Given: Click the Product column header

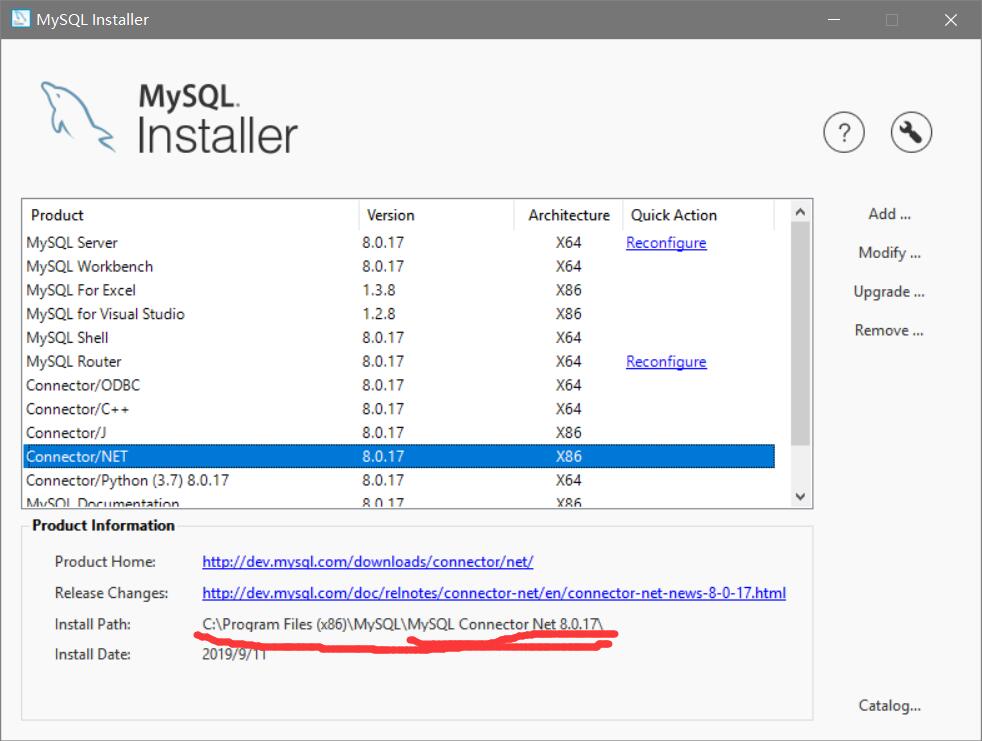Looking at the screenshot, I should (57, 215).
